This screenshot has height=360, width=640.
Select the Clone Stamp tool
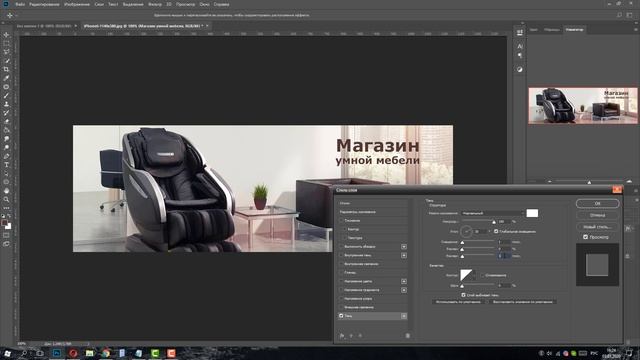coord(6,104)
